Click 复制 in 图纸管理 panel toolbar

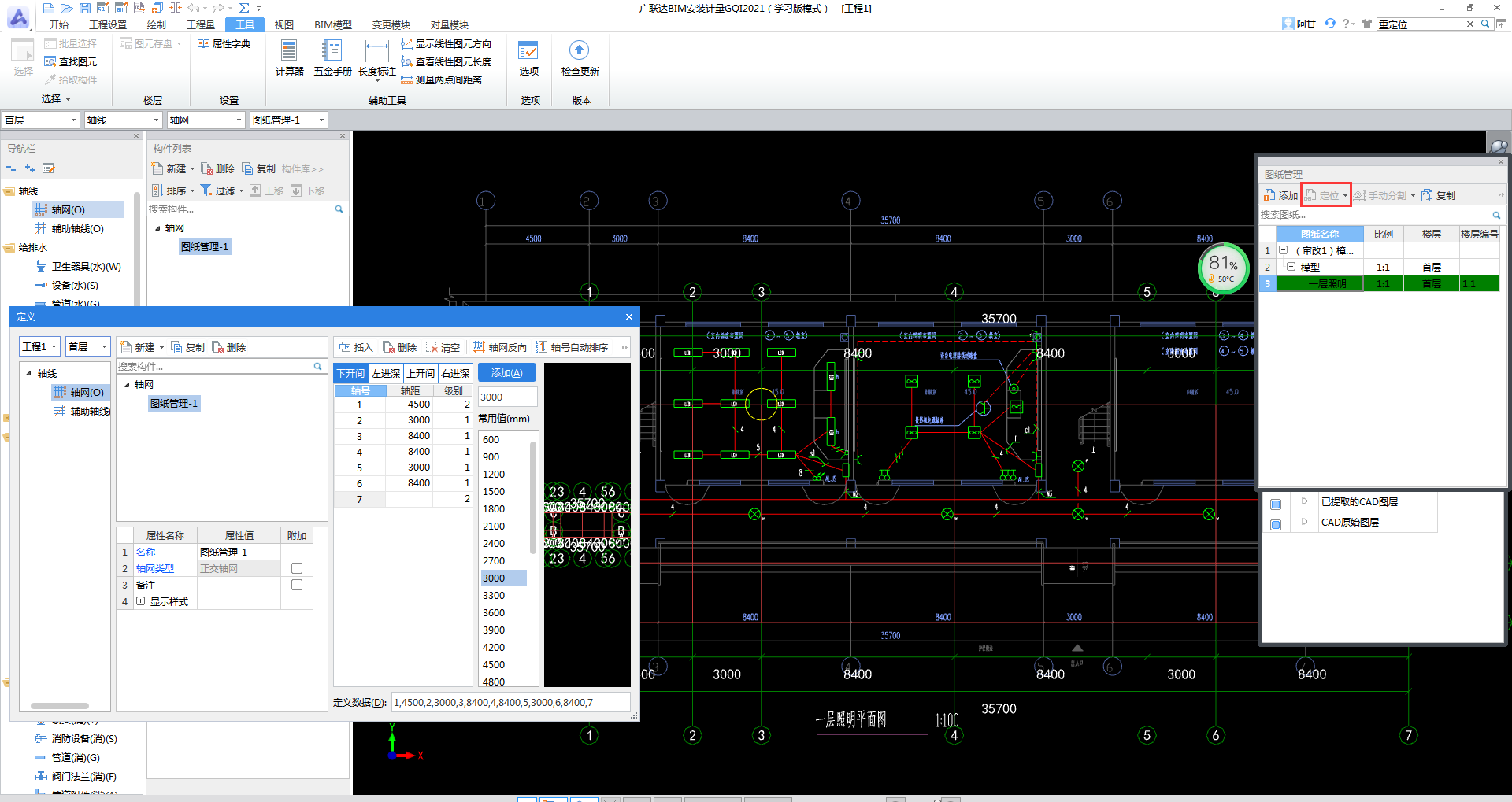click(1439, 195)
